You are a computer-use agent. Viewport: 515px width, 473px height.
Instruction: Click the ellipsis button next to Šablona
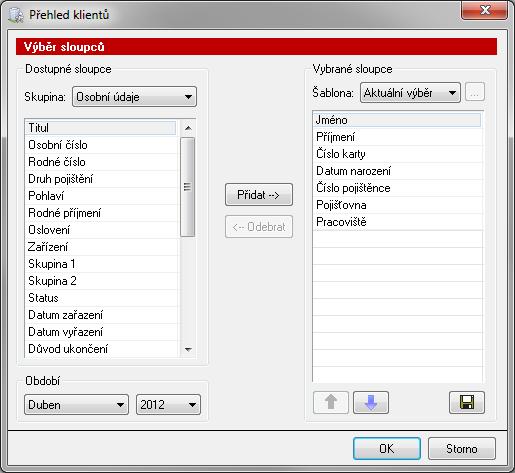(475, 92)
